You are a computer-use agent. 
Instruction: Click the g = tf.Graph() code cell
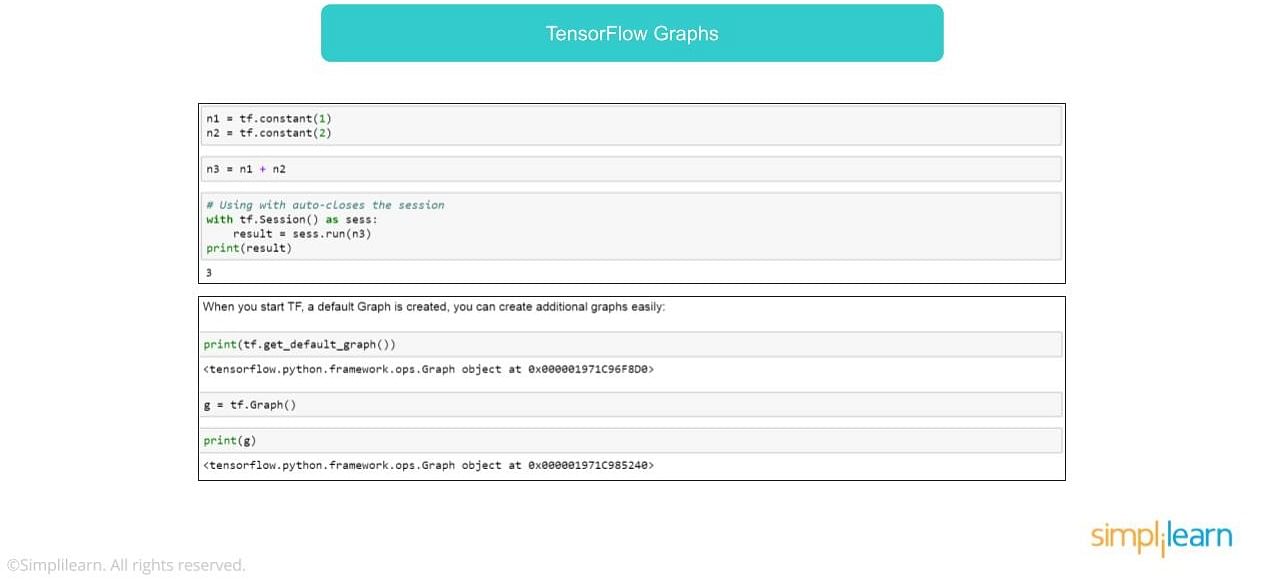tap(632, 405)
